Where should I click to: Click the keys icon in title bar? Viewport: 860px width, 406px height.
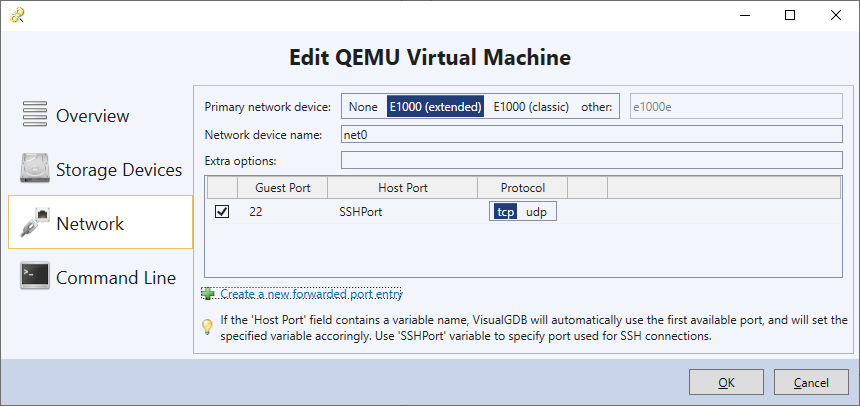tap(16, 15)
